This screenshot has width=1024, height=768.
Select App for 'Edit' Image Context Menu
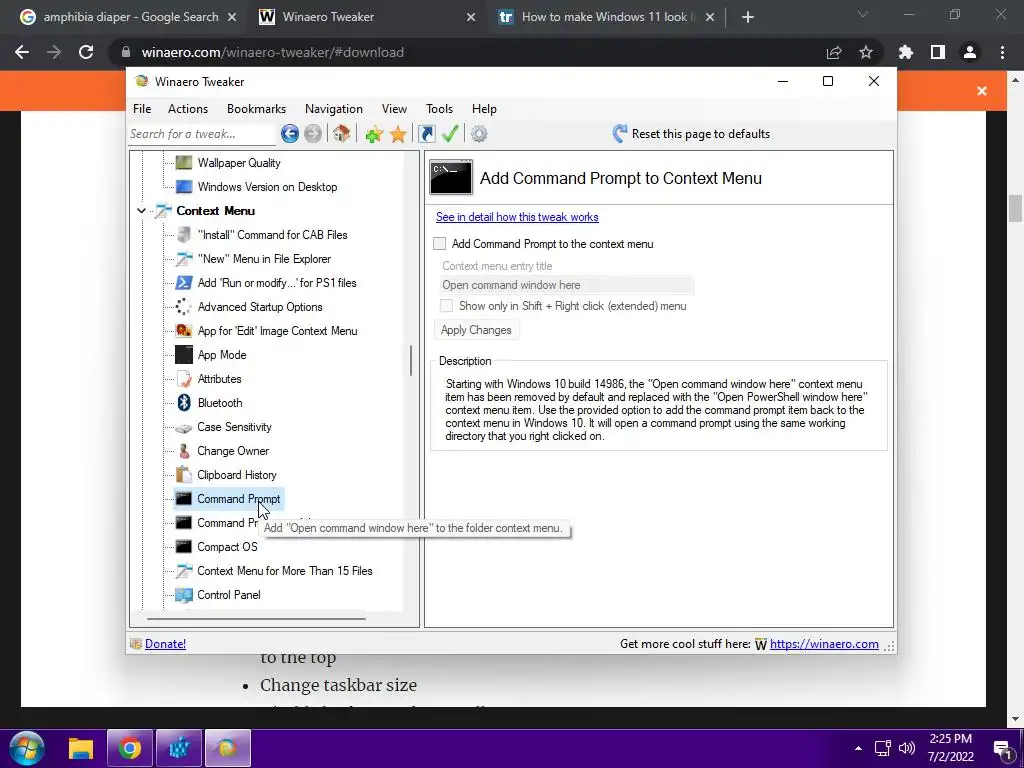pyautogui.click(x=277, y=331)
